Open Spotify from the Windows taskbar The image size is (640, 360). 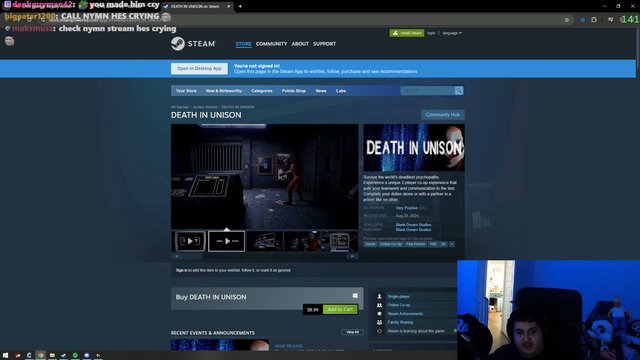75,356
